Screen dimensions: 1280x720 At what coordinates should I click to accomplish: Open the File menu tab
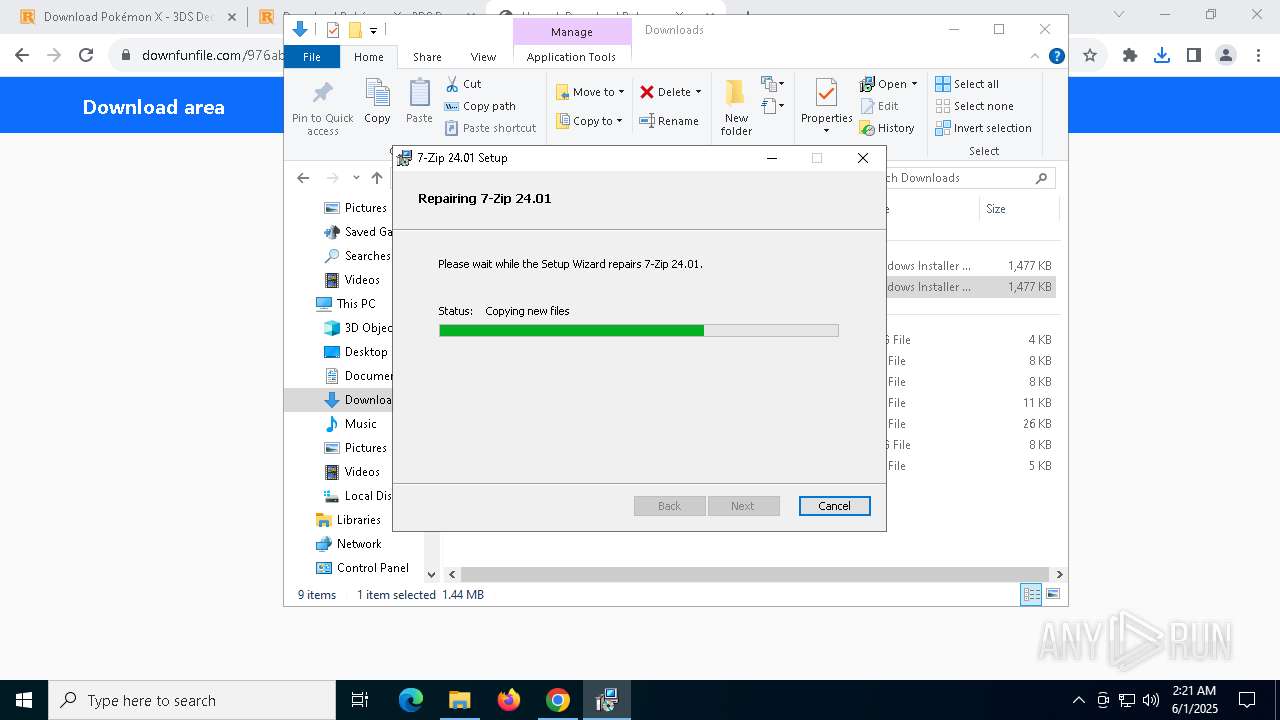pyautogui.click(x=312, y=57)
